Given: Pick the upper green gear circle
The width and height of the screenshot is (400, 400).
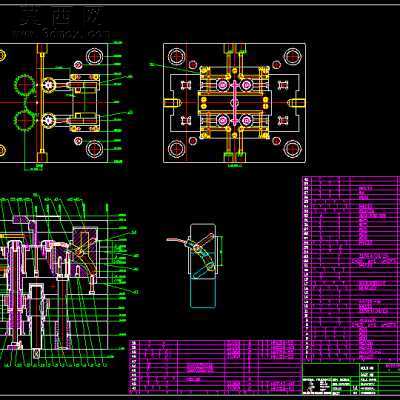Looking at the screenshot, I should pyautogui.click(x=25, y=85).
